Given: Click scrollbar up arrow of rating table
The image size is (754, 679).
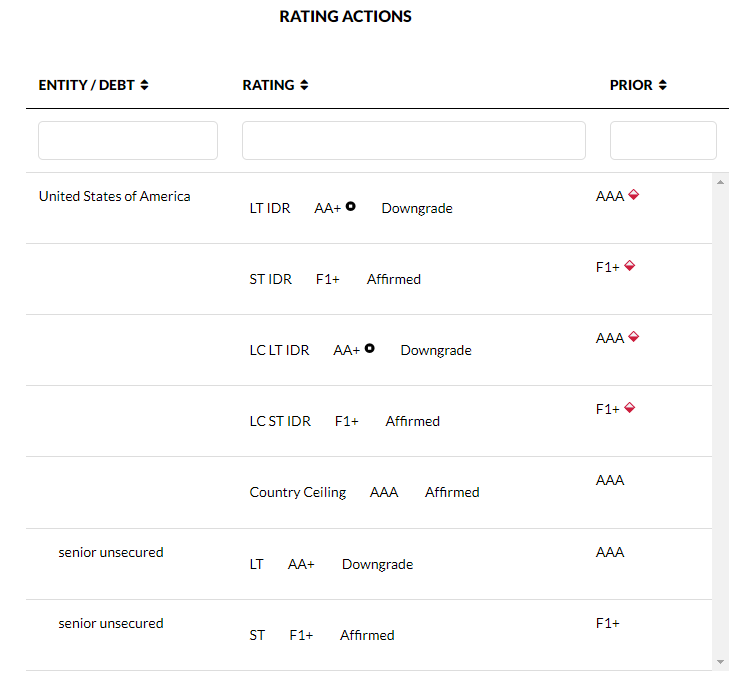Looking at the screenshot, I should coord(720,182).
